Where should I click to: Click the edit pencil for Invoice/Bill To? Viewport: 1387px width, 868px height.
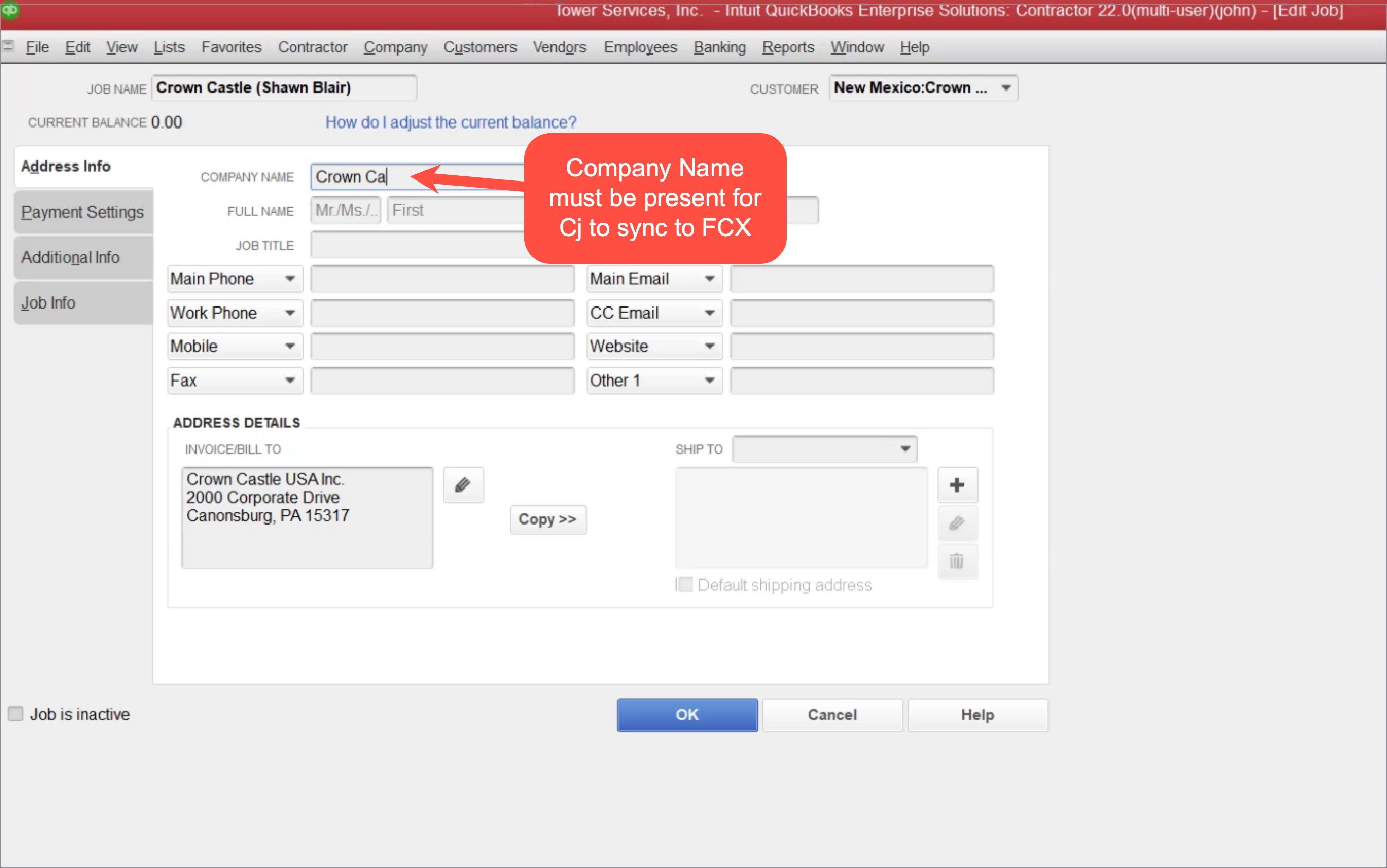(463, 485)
